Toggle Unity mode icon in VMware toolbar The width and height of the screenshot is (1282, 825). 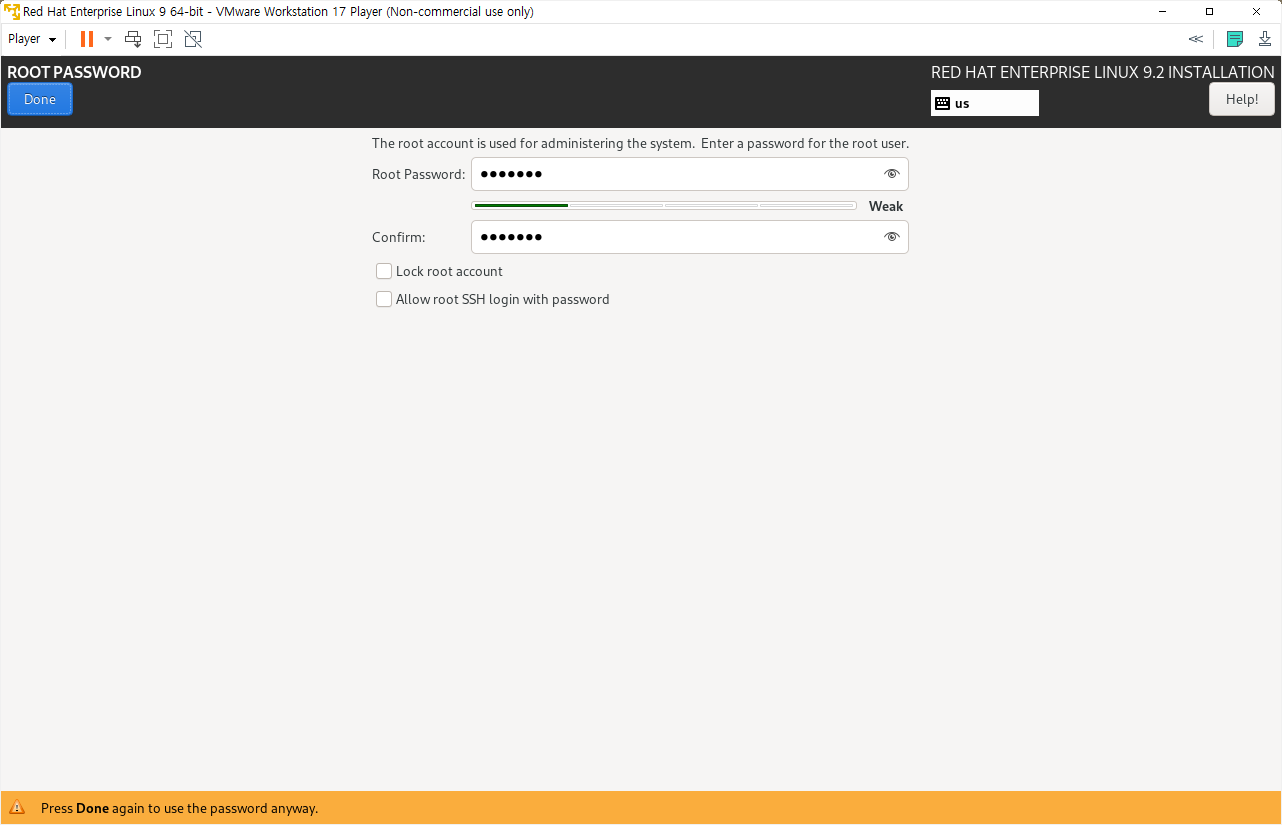click(x=193, y=39)
